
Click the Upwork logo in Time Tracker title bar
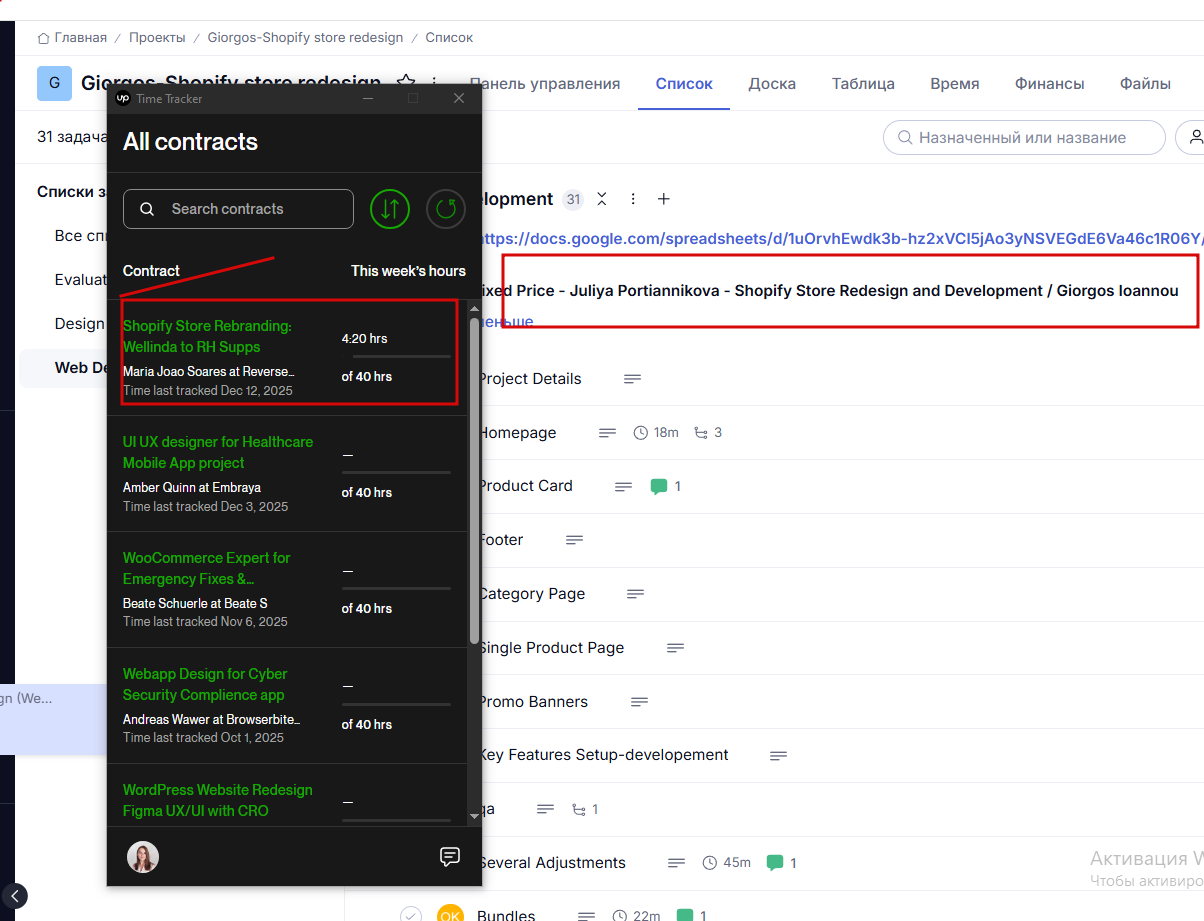123,98
